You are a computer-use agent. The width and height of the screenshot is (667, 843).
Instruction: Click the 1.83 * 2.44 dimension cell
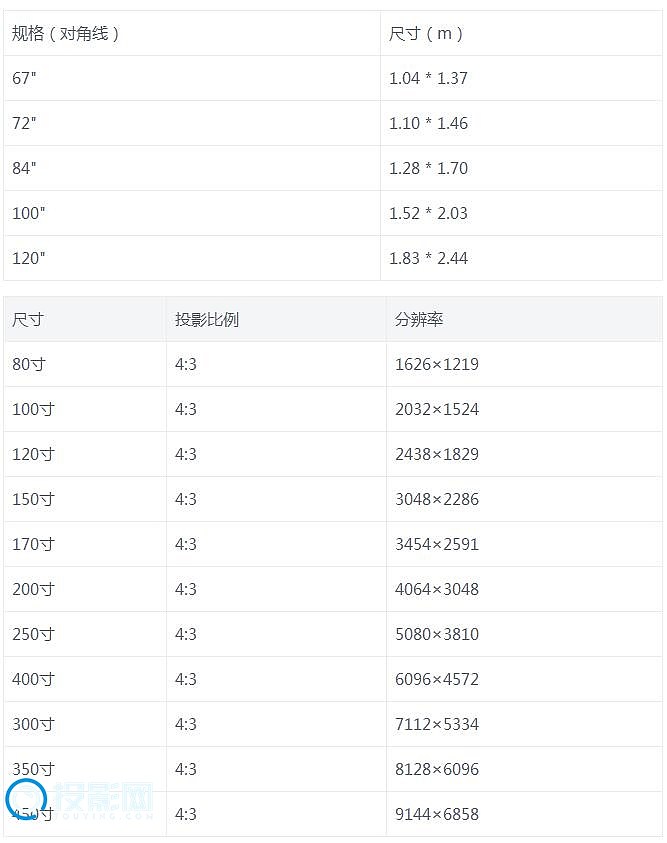[428, 258]
